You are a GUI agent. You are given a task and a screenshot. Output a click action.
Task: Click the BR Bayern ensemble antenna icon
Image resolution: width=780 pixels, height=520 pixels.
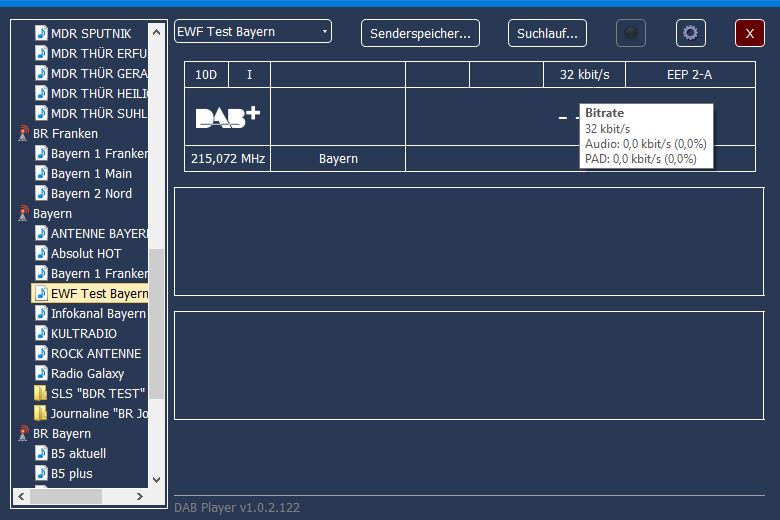[23, 434]
